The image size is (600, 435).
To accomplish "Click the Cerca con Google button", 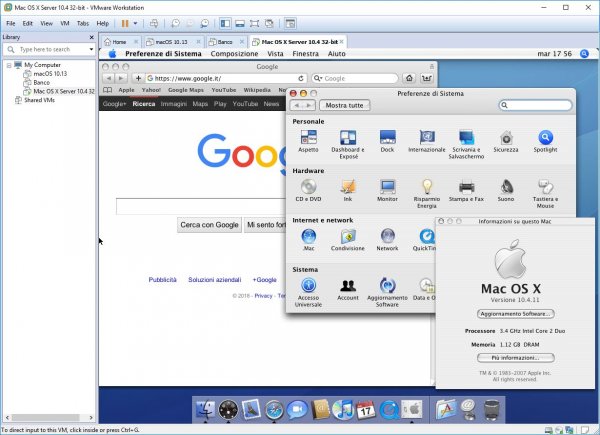I will click(x=209, y=225).
